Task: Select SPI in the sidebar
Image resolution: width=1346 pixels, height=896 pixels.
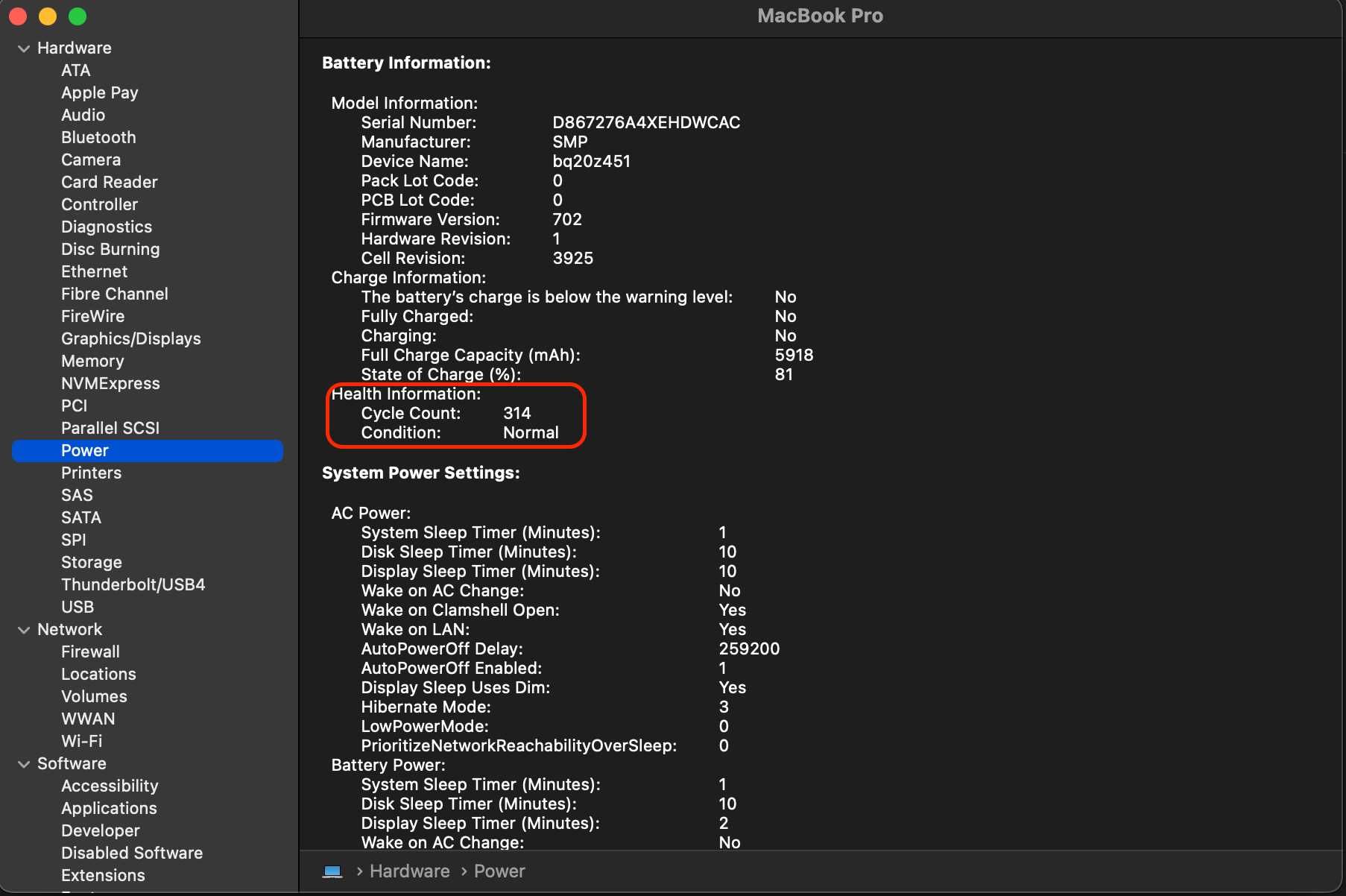Action: pyautogui.click(x=74, y=540)
